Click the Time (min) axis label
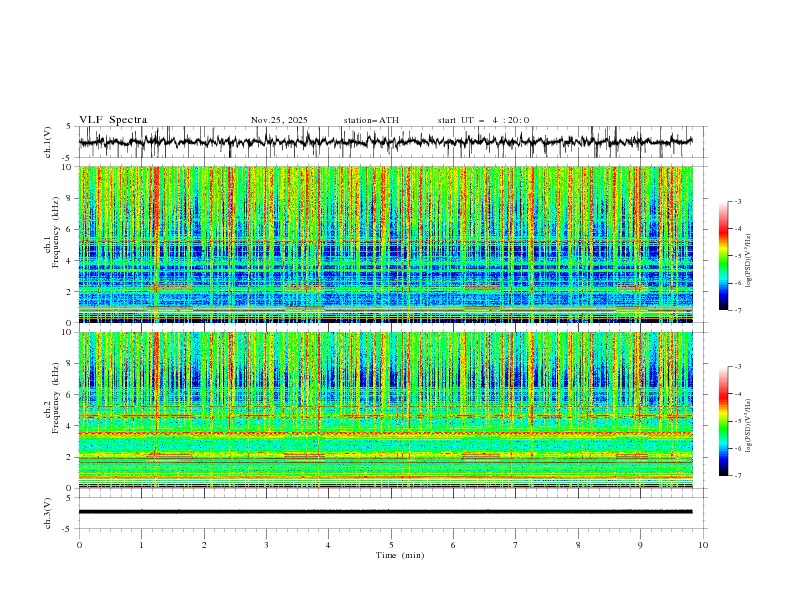 click(397, 554)
